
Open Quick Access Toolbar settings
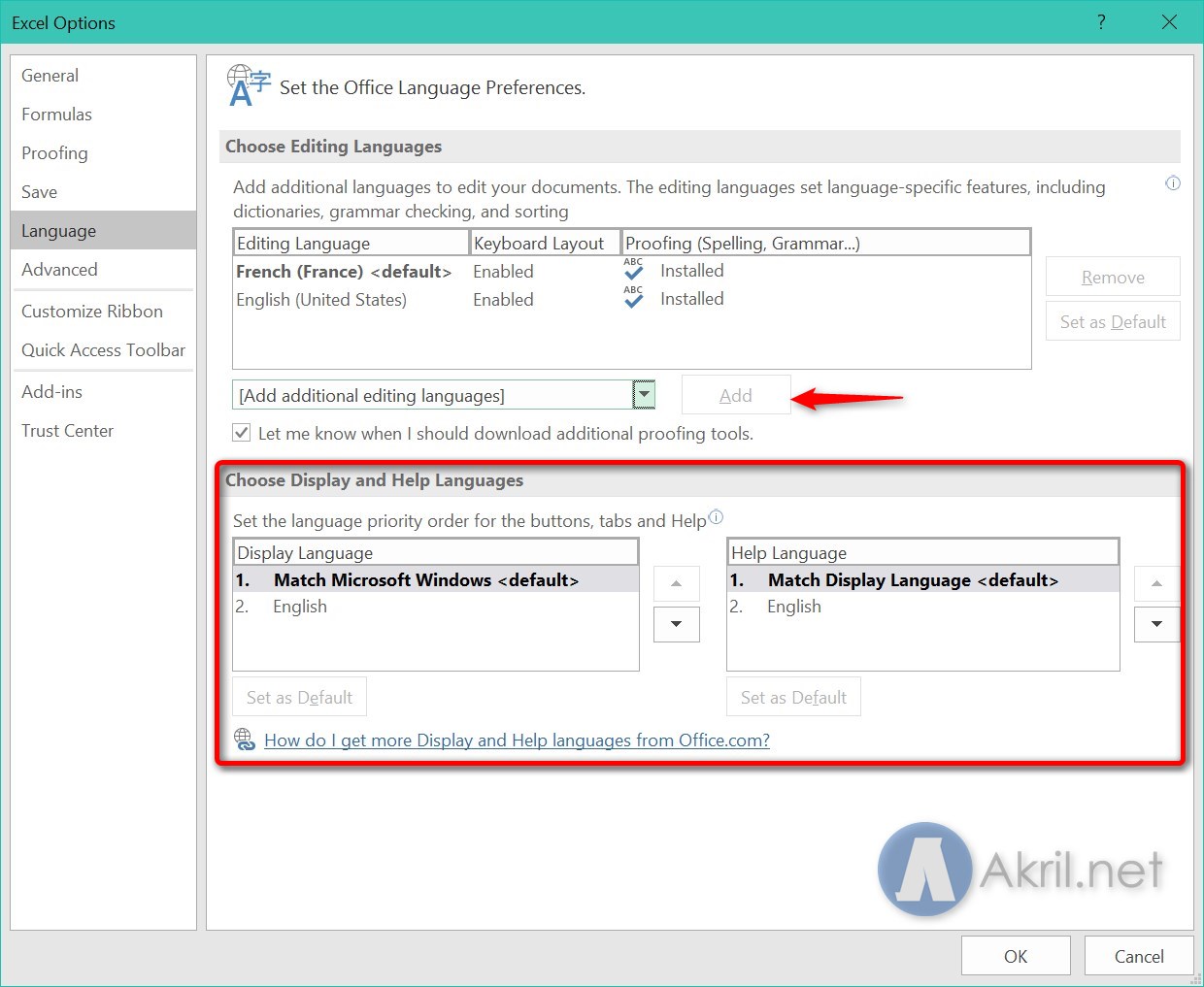103,350
